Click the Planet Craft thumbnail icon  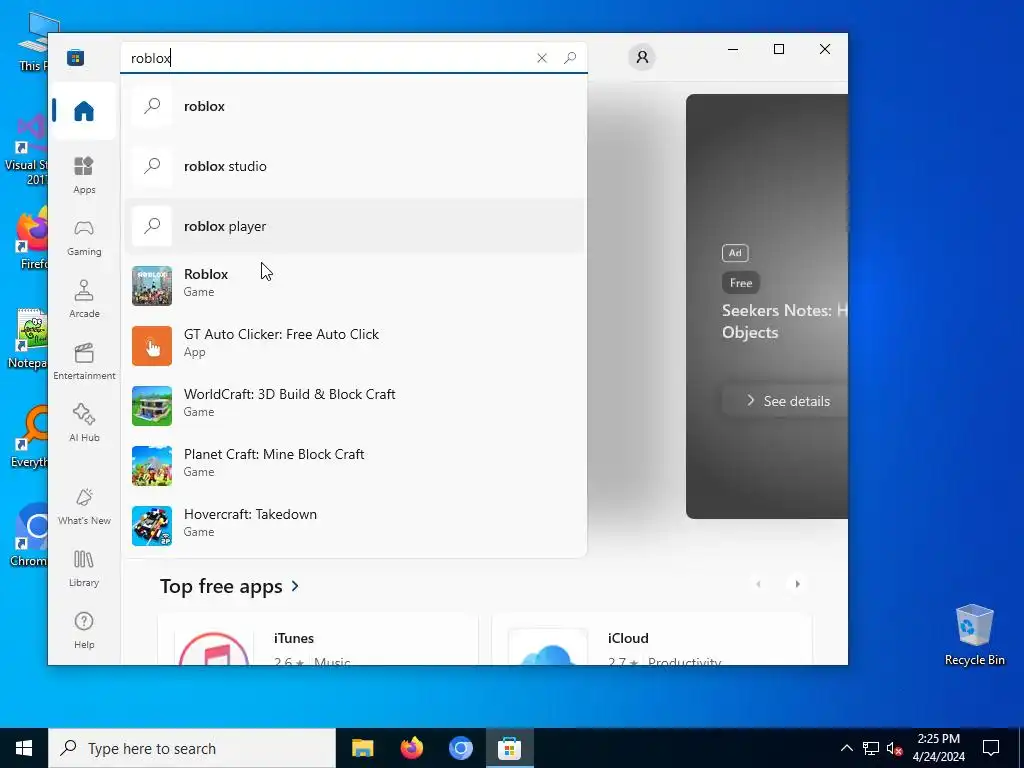[x=152, y=466]
